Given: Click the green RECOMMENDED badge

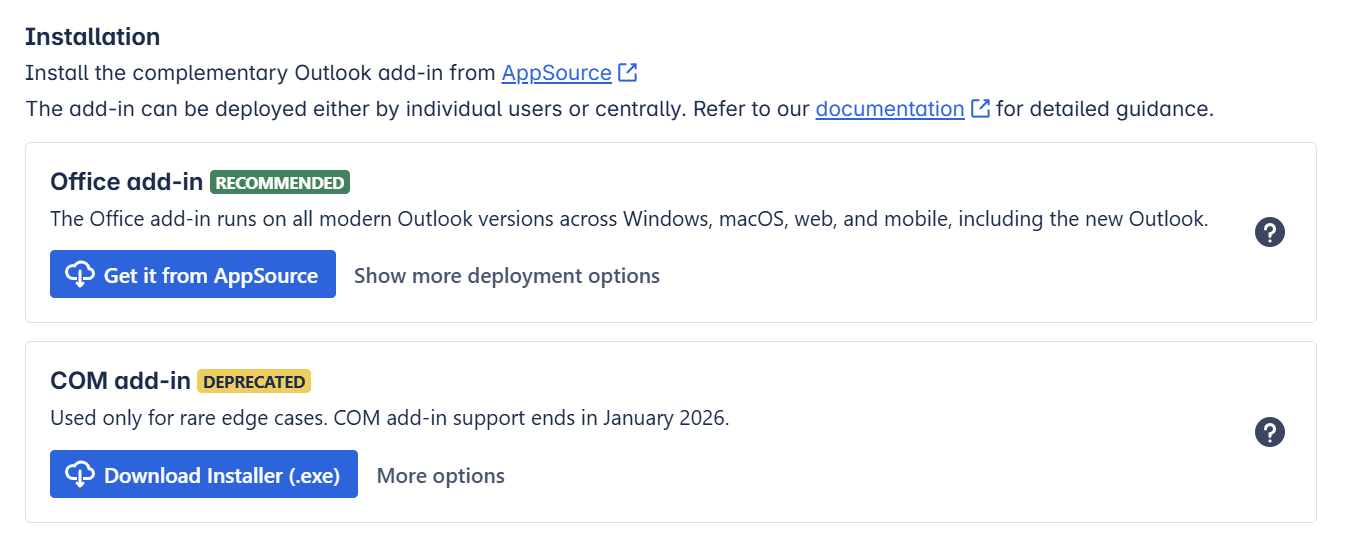Looking at the screenshot, I should (280, 182).
